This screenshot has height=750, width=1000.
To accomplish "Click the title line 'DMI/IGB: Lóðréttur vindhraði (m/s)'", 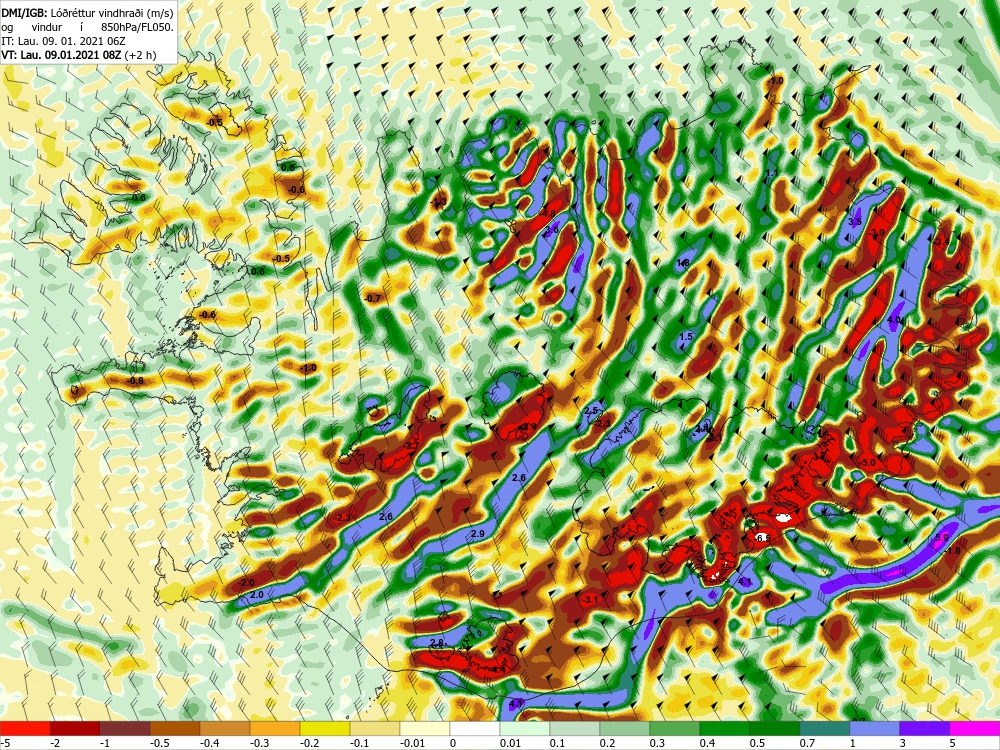I will tap(87, 13).
